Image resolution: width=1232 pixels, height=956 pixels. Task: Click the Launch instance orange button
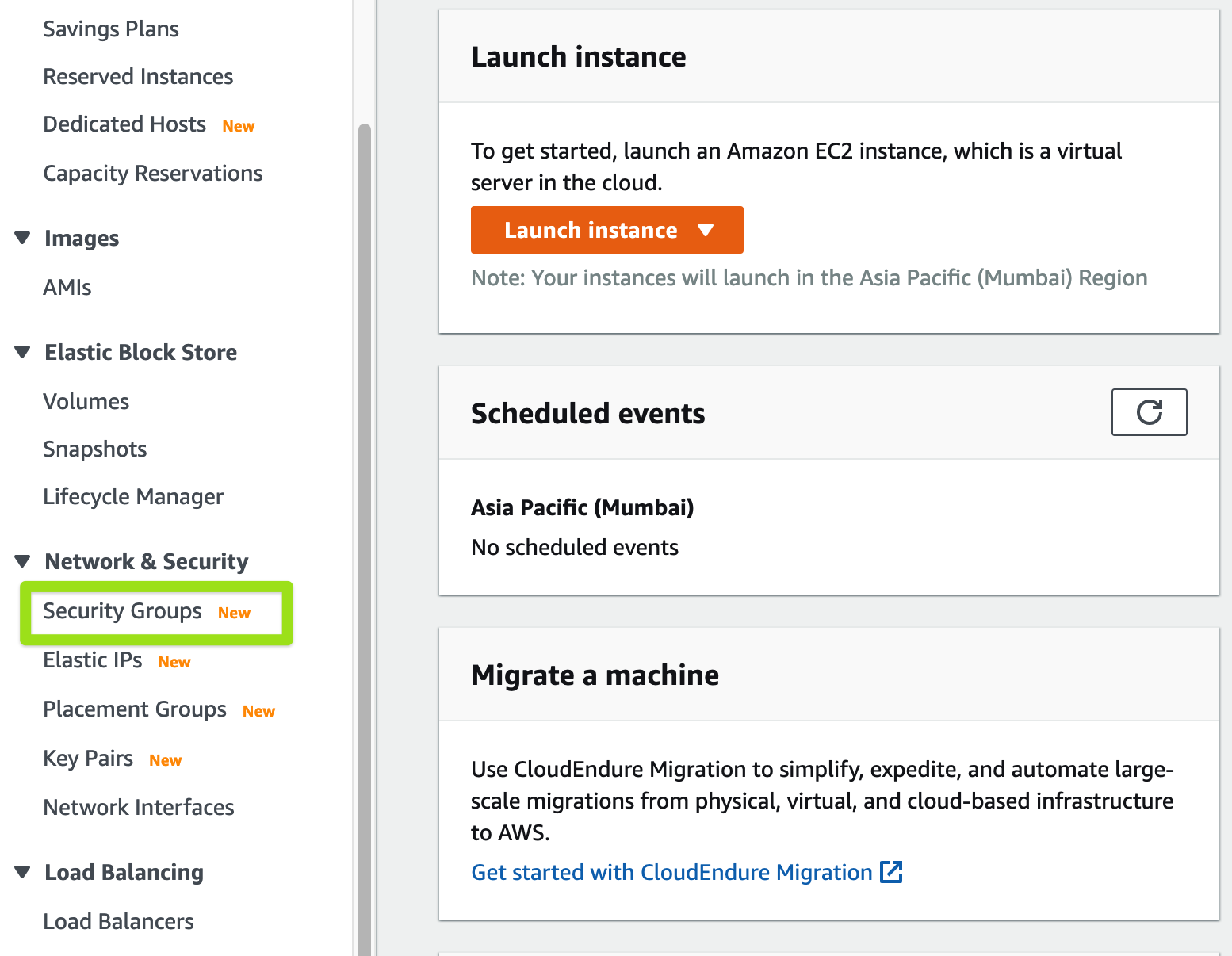pos(591,230)
